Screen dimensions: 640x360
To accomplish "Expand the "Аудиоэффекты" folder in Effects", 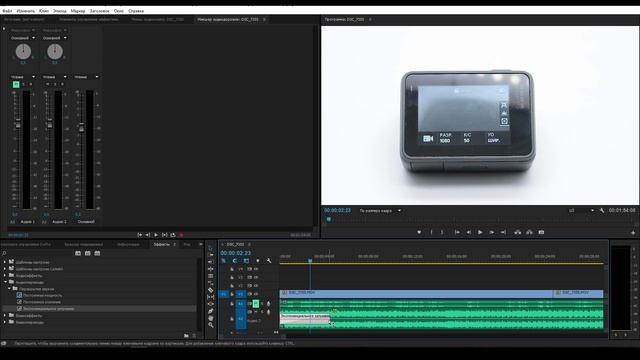I will tap(5, 276).
